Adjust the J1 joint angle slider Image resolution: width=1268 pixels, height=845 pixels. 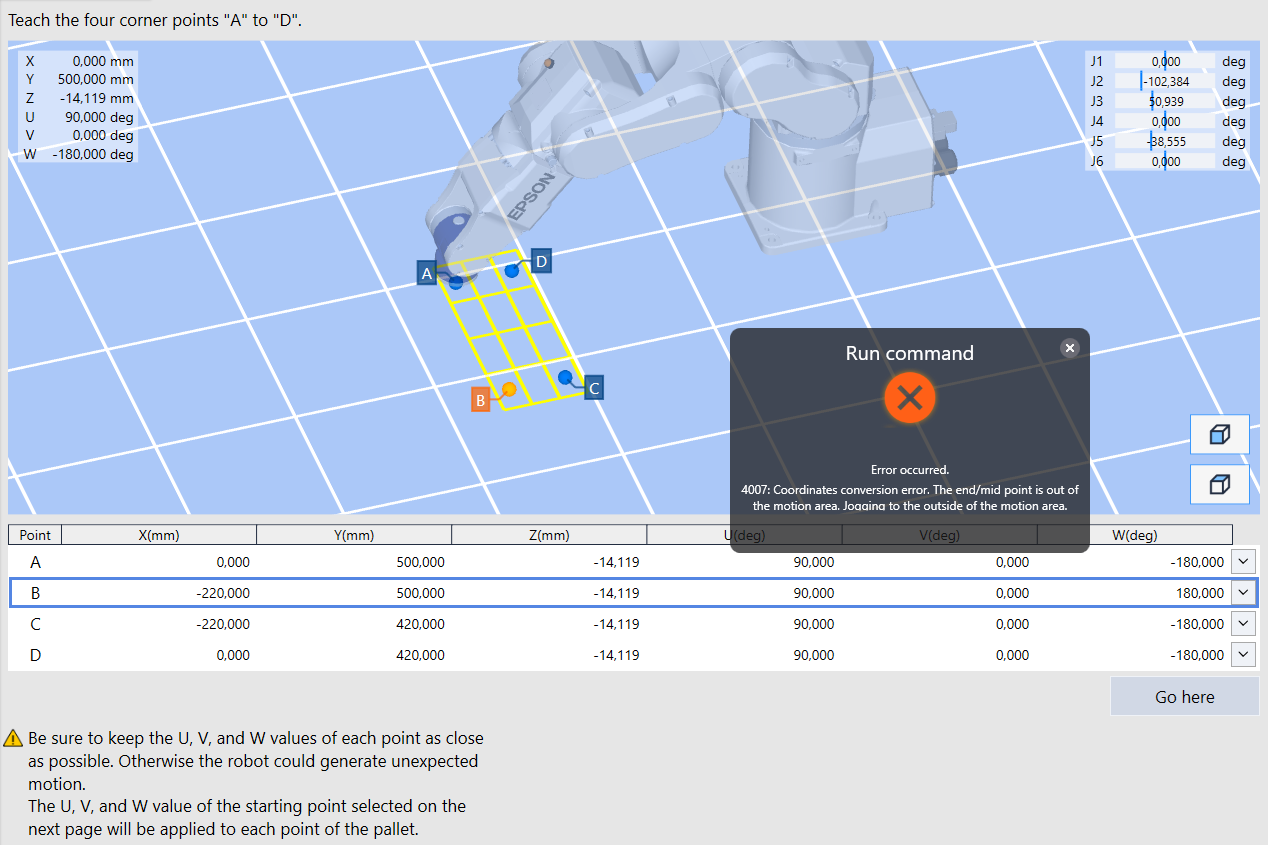click(x=1165, y=61)
